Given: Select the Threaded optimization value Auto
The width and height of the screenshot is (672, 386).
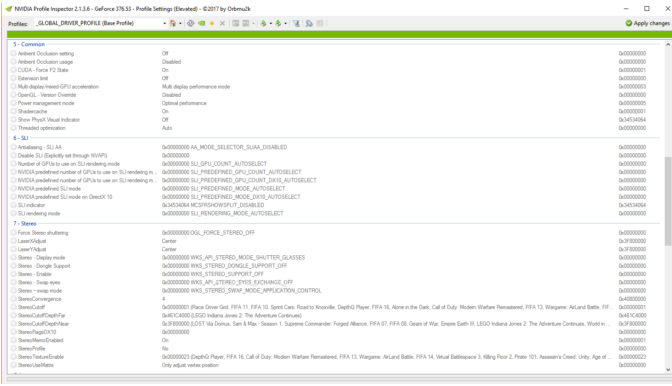Looking at the screenshot, I should (x=167, y=128).
